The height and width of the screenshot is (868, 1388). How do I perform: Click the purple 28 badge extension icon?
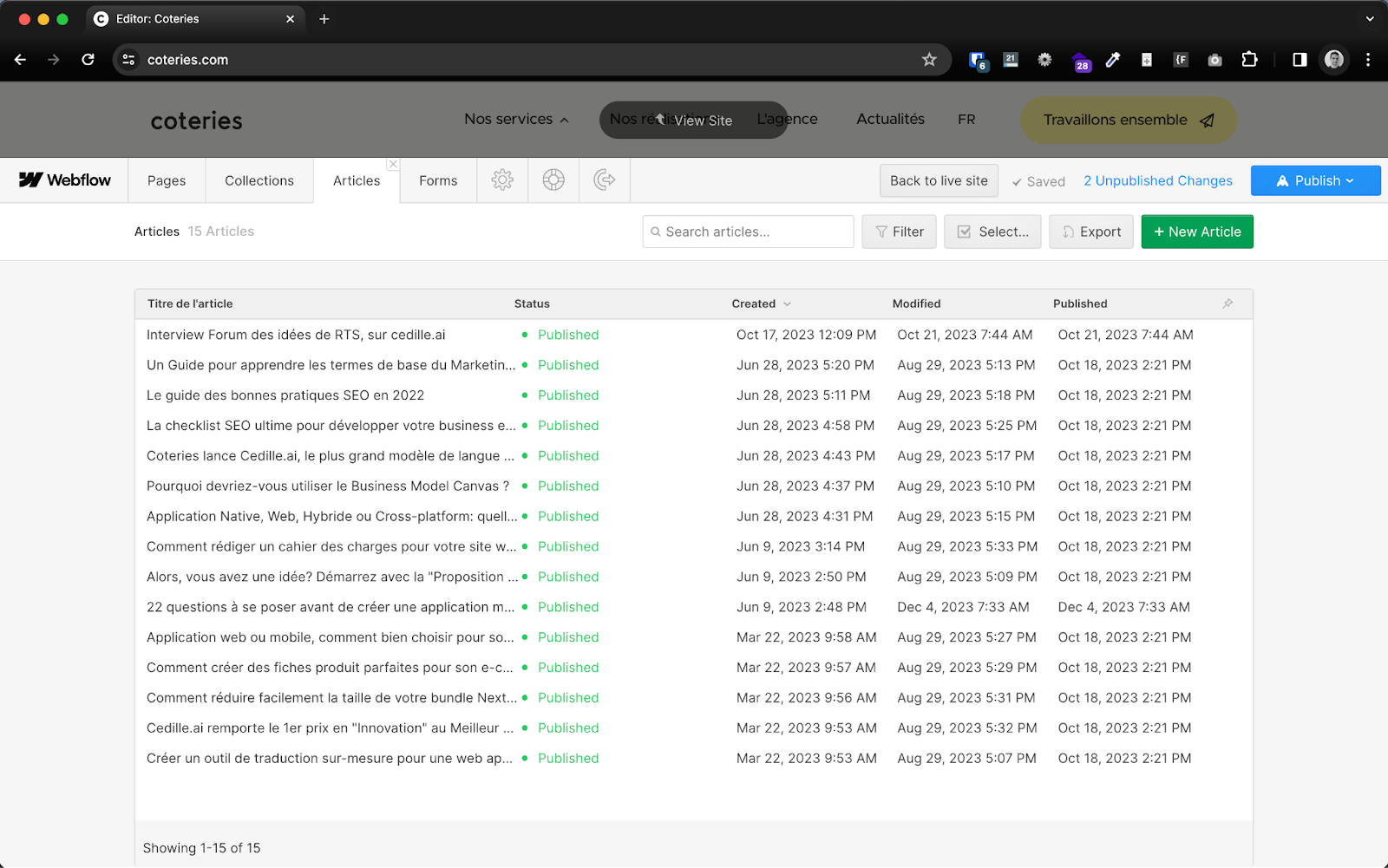tap(1080, 62)
